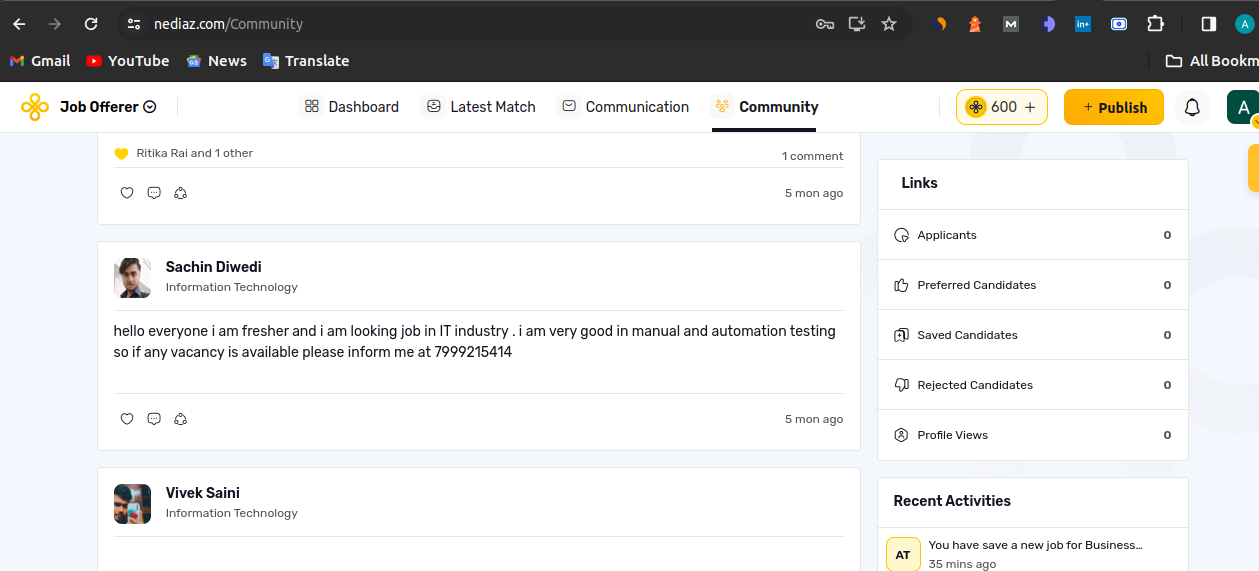Switch to Latest Match tab
Image resolution: width=1259 pixels, height=571 pixels.
tap(480, 107)
